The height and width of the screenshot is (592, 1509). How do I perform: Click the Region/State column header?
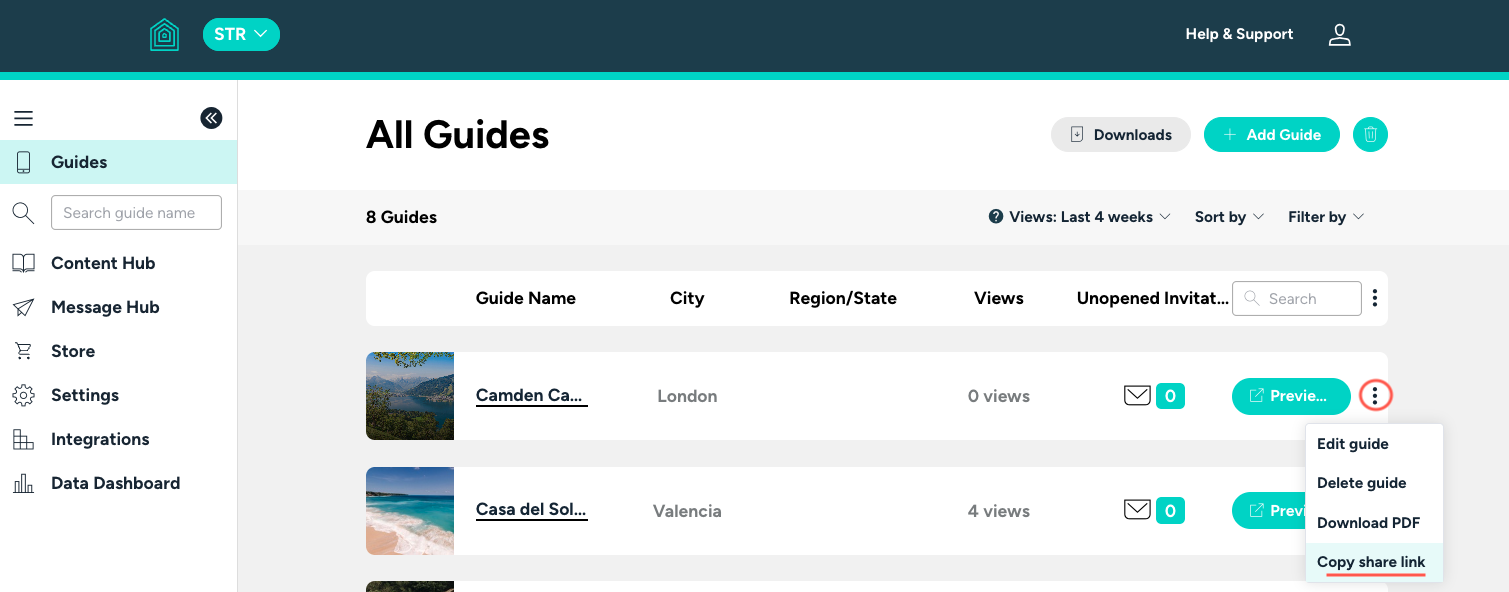click(x=843, y=298)
